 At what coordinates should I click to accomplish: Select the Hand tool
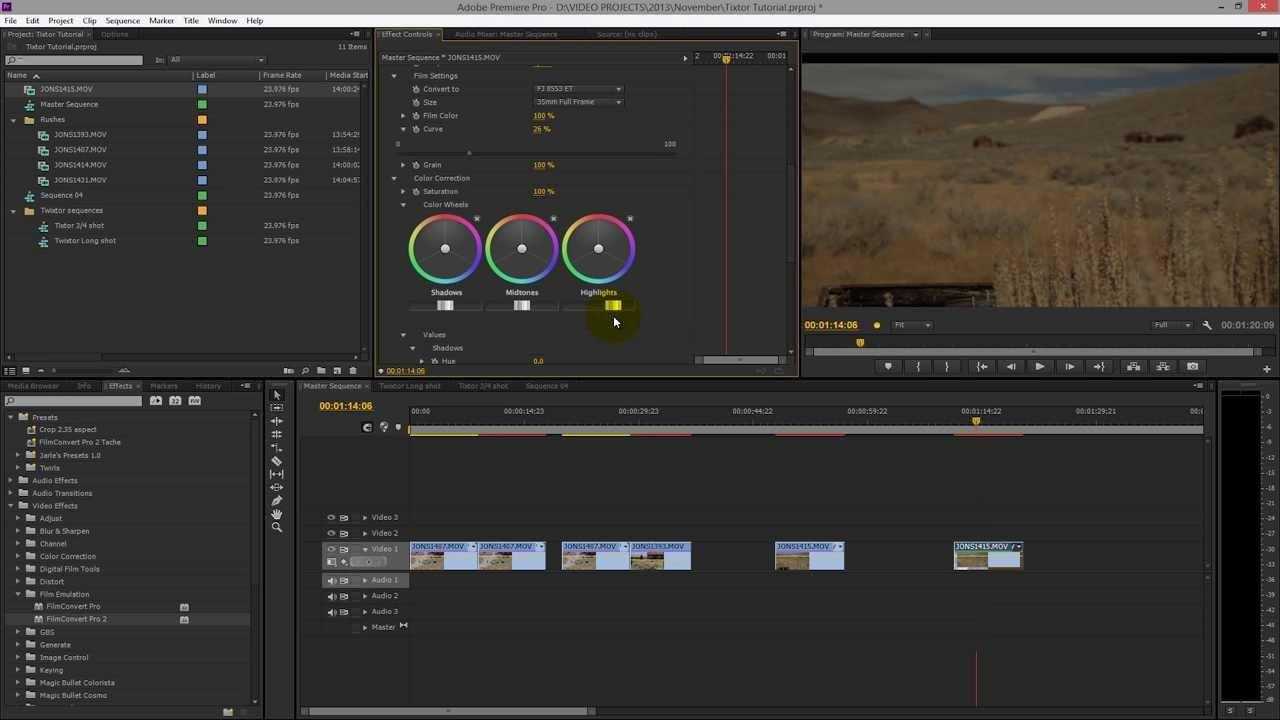277,514
